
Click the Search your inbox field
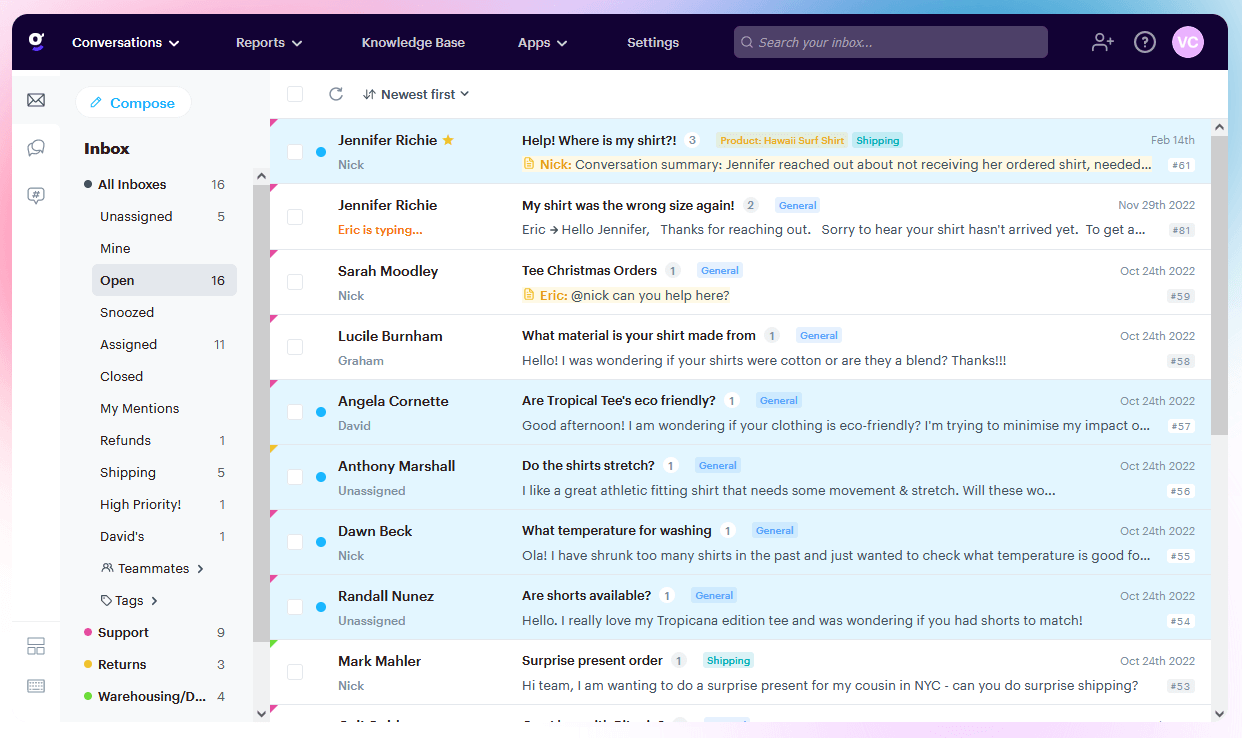coord(889,42)
